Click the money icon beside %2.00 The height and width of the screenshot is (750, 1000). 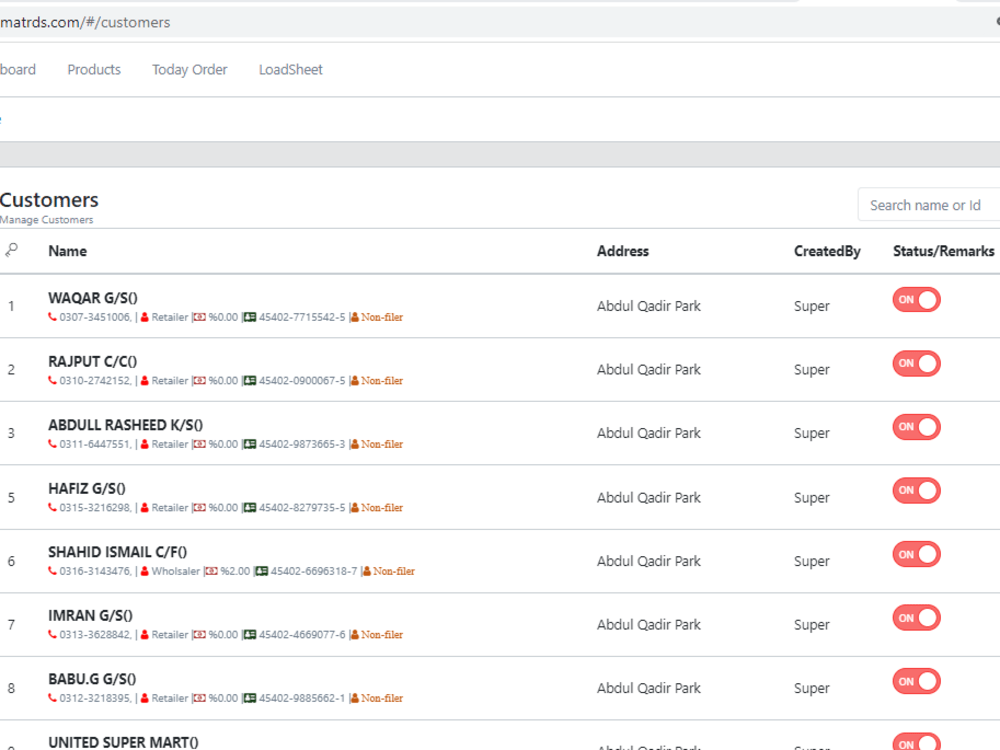pos(212,571)
